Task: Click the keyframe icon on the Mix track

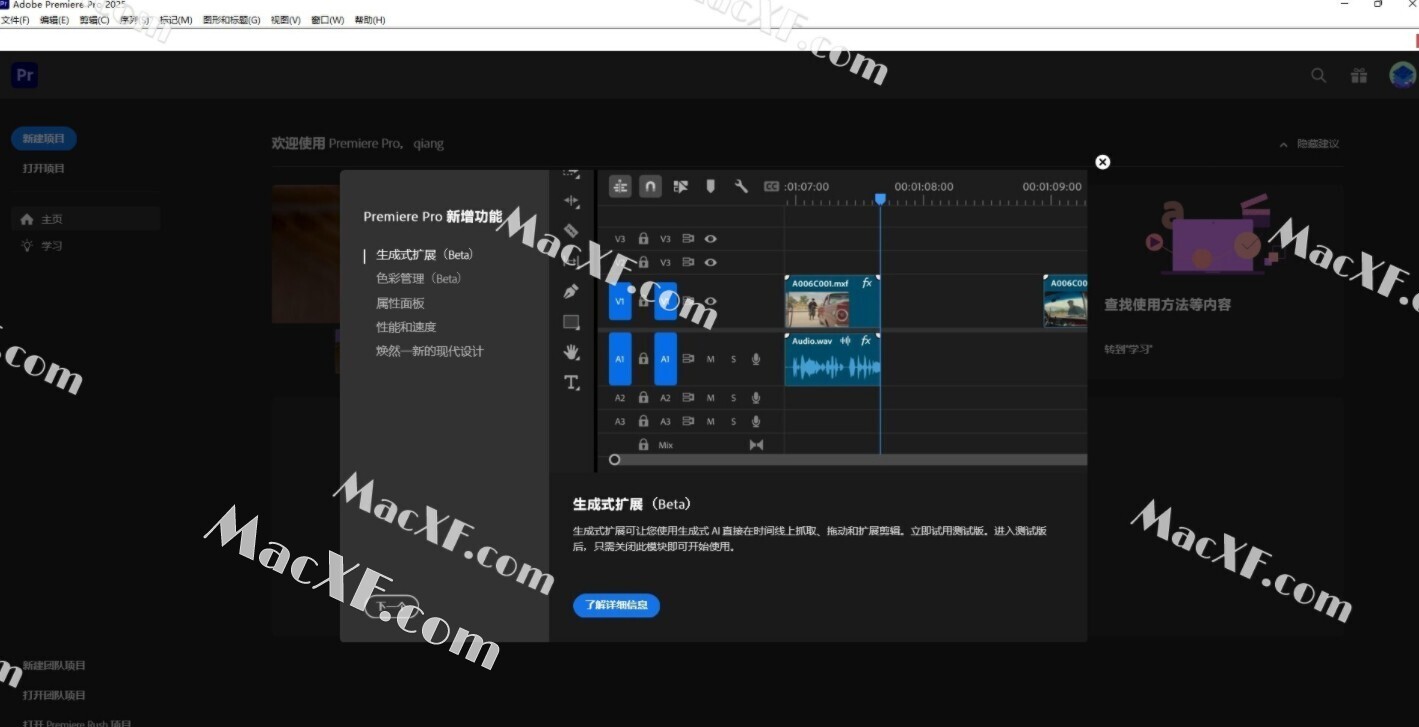Action: 756,445
